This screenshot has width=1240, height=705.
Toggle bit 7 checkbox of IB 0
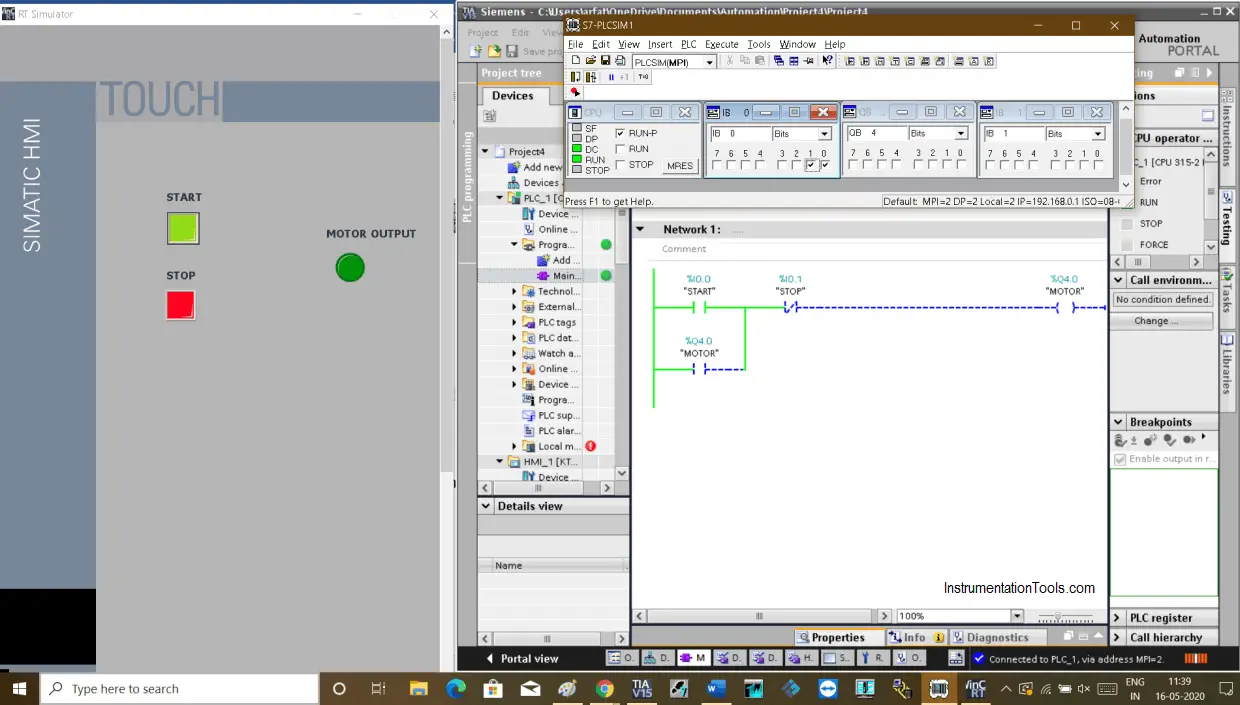715,165
